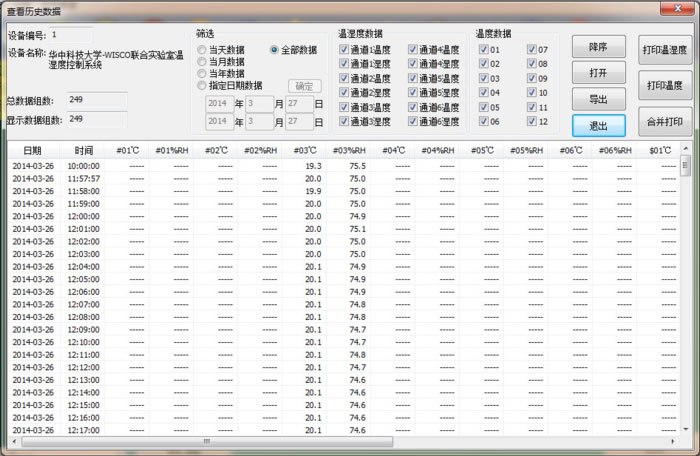The height and width of the screenshot is (456, 700).
Task: Toggle temperature data checkbox 12
Action: click(x=531, y=121)
